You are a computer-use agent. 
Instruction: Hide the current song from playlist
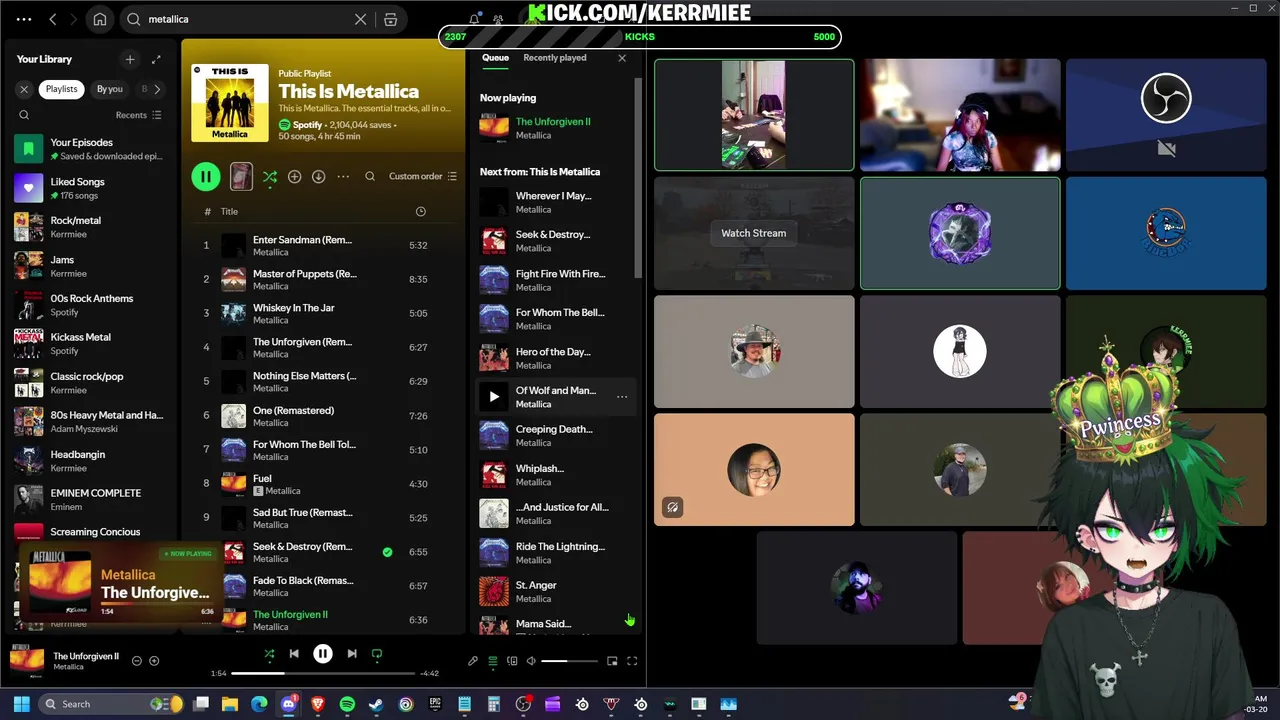pyautogui.click(x=137, y=661)
